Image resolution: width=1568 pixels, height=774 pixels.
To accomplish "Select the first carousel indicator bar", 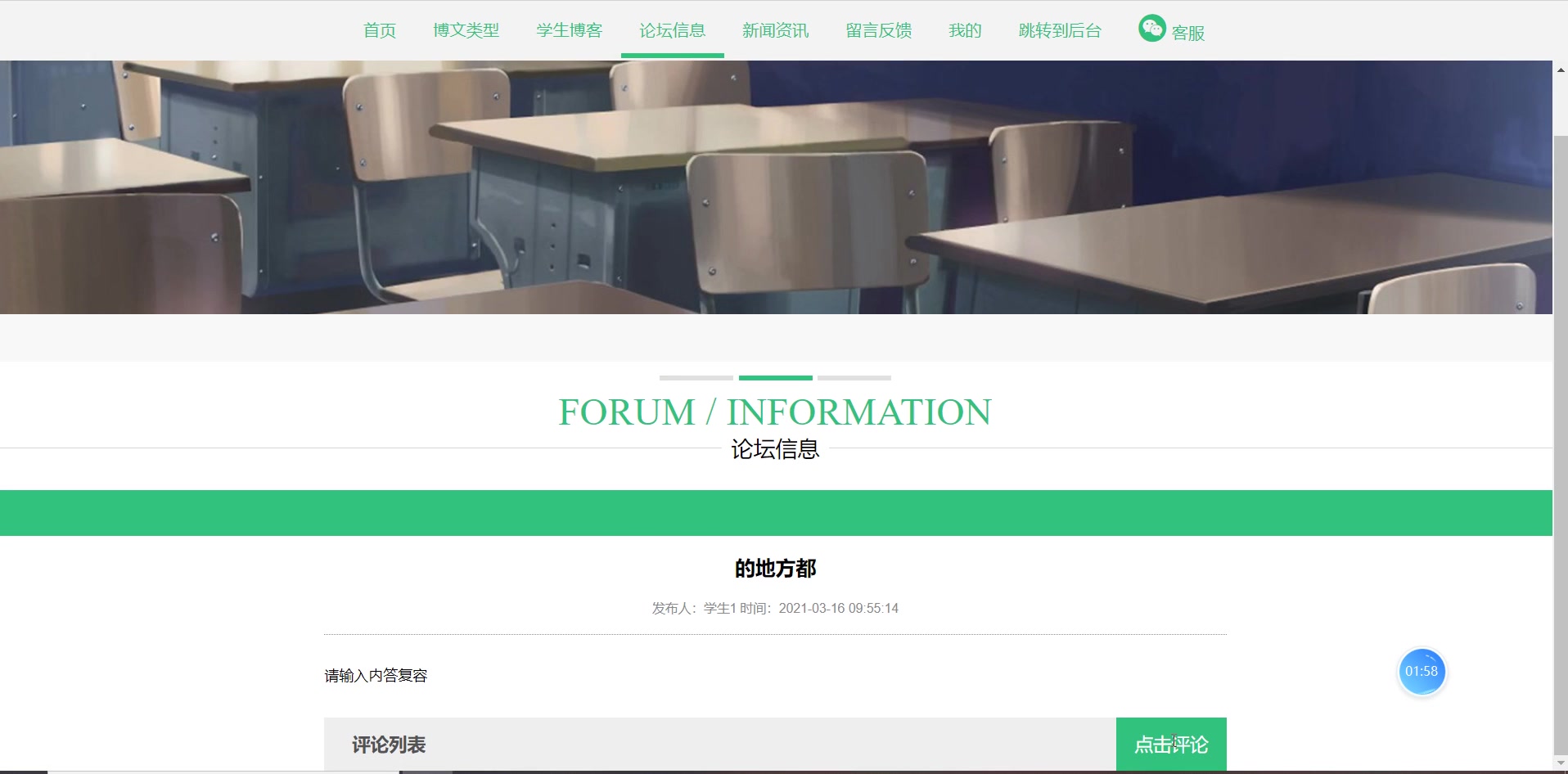I will (x=696, y=378).
